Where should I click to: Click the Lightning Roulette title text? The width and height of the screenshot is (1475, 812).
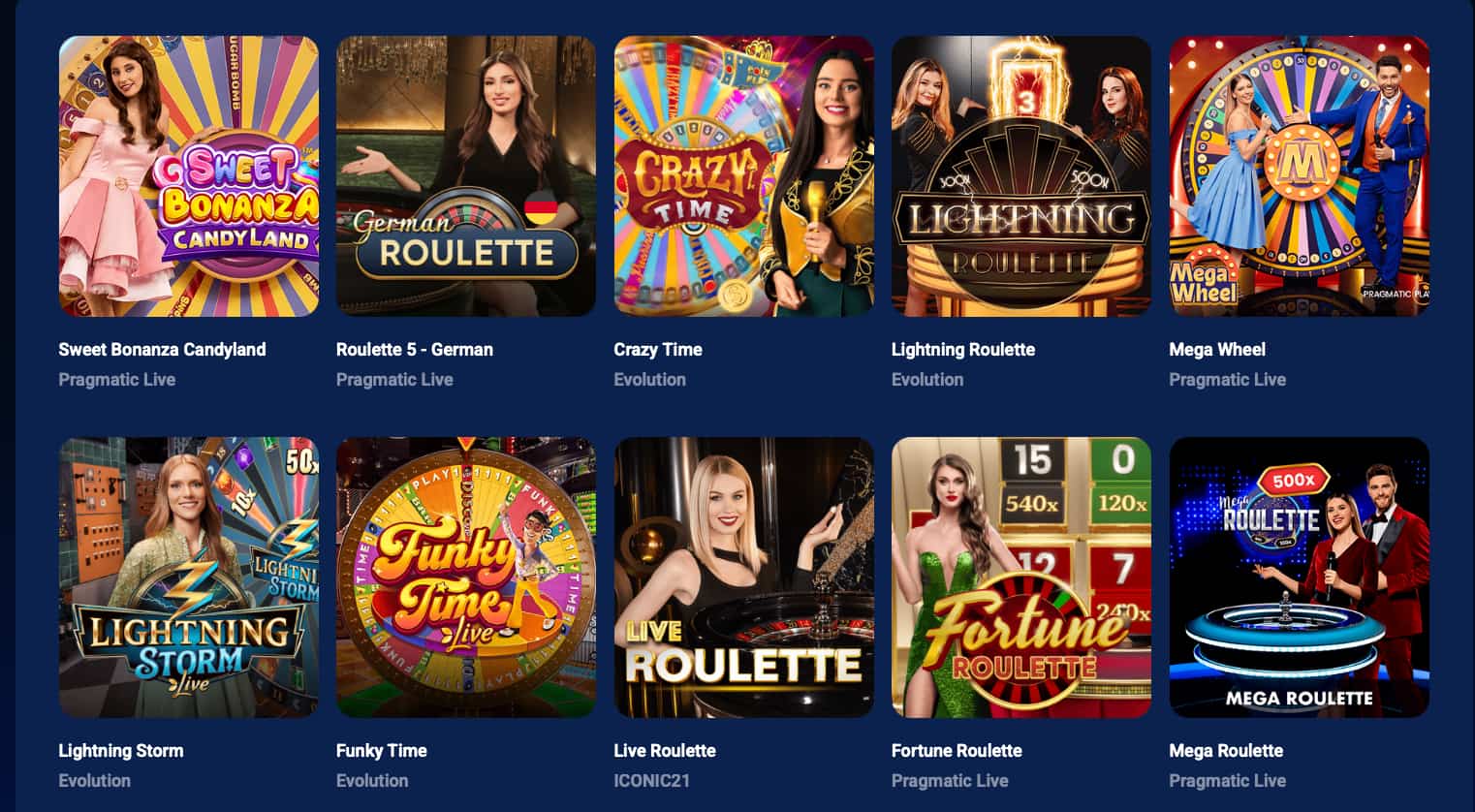[963, 350]
